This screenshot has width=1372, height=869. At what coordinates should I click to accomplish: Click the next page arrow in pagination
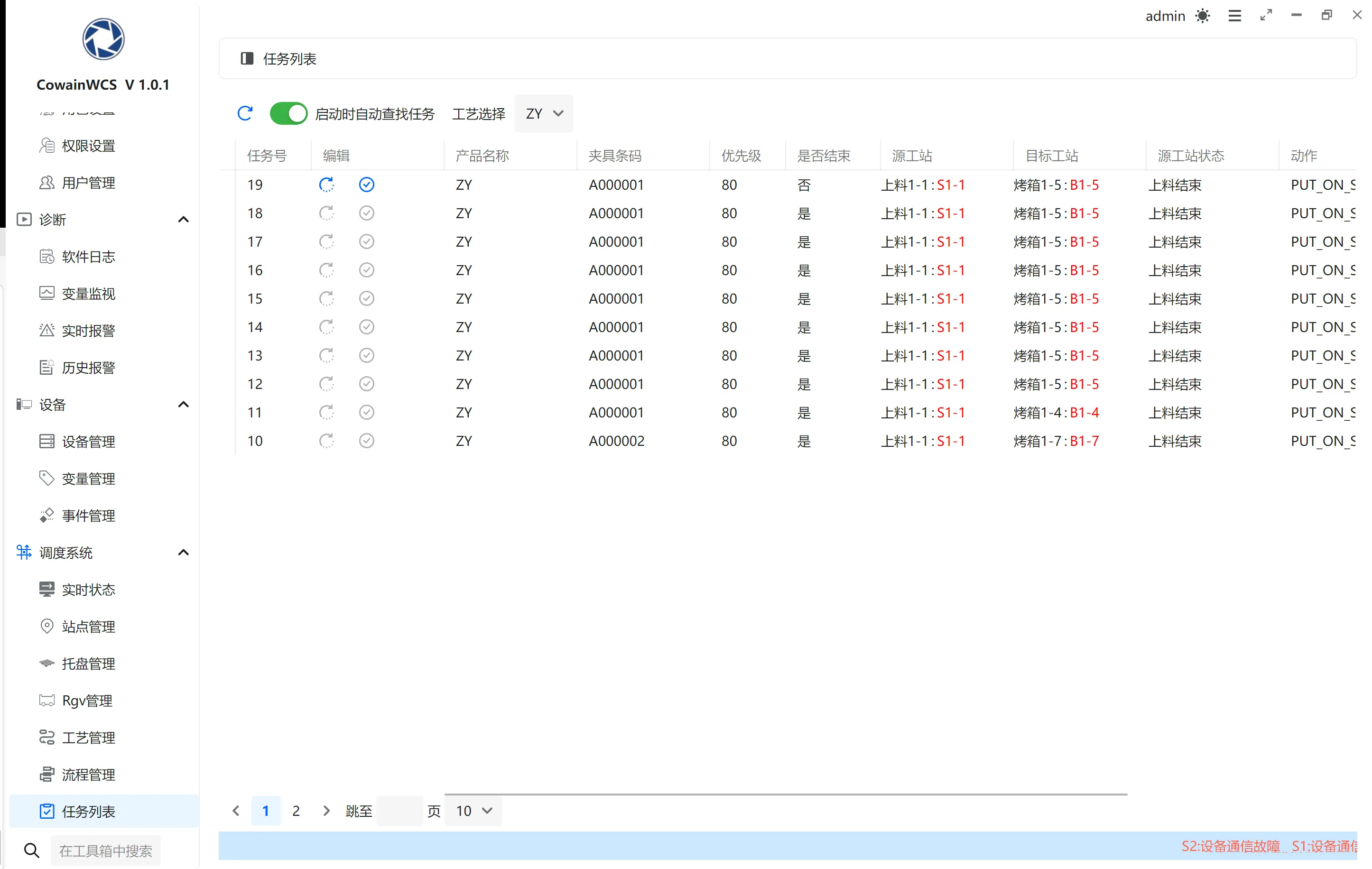click(326, 810)
